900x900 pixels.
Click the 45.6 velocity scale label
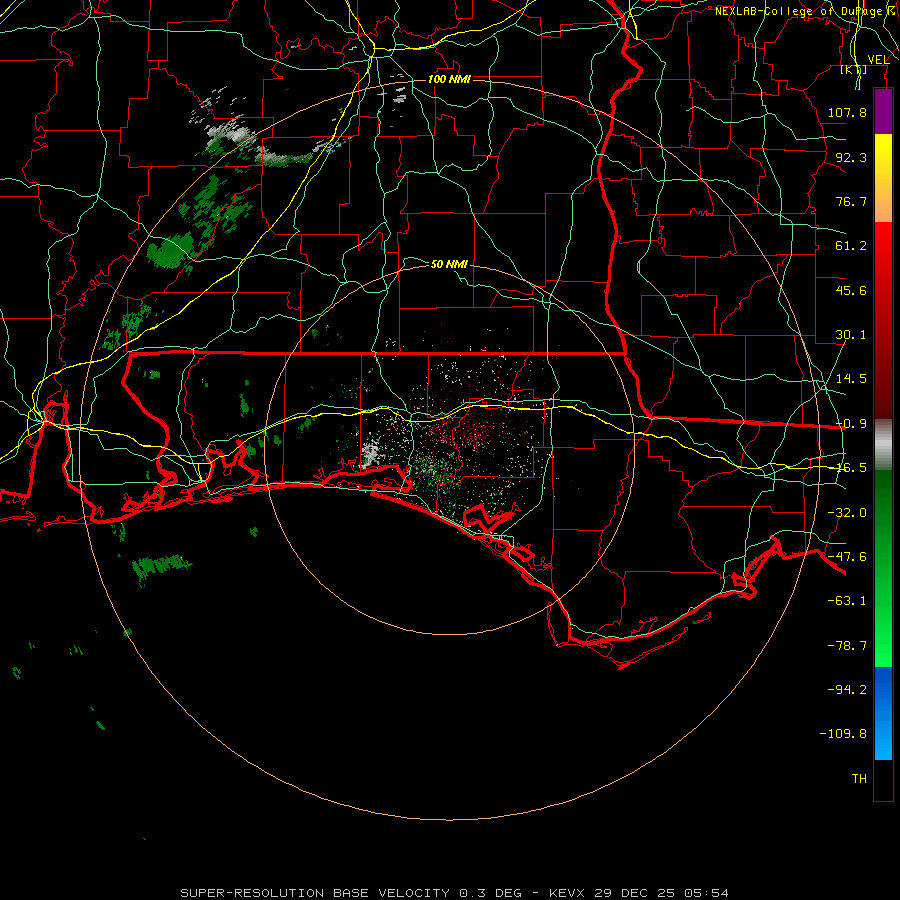pyautogui.click(x=851, y=290)
